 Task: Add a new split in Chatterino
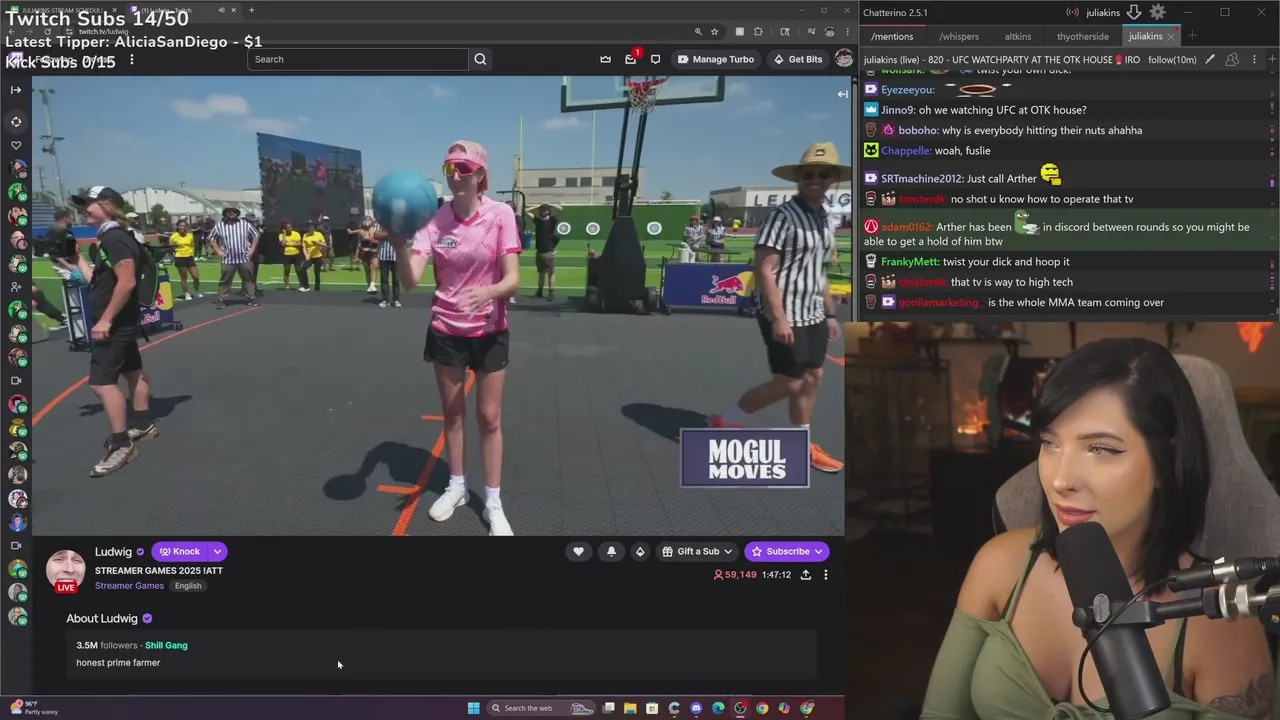tap(1272, 59)
